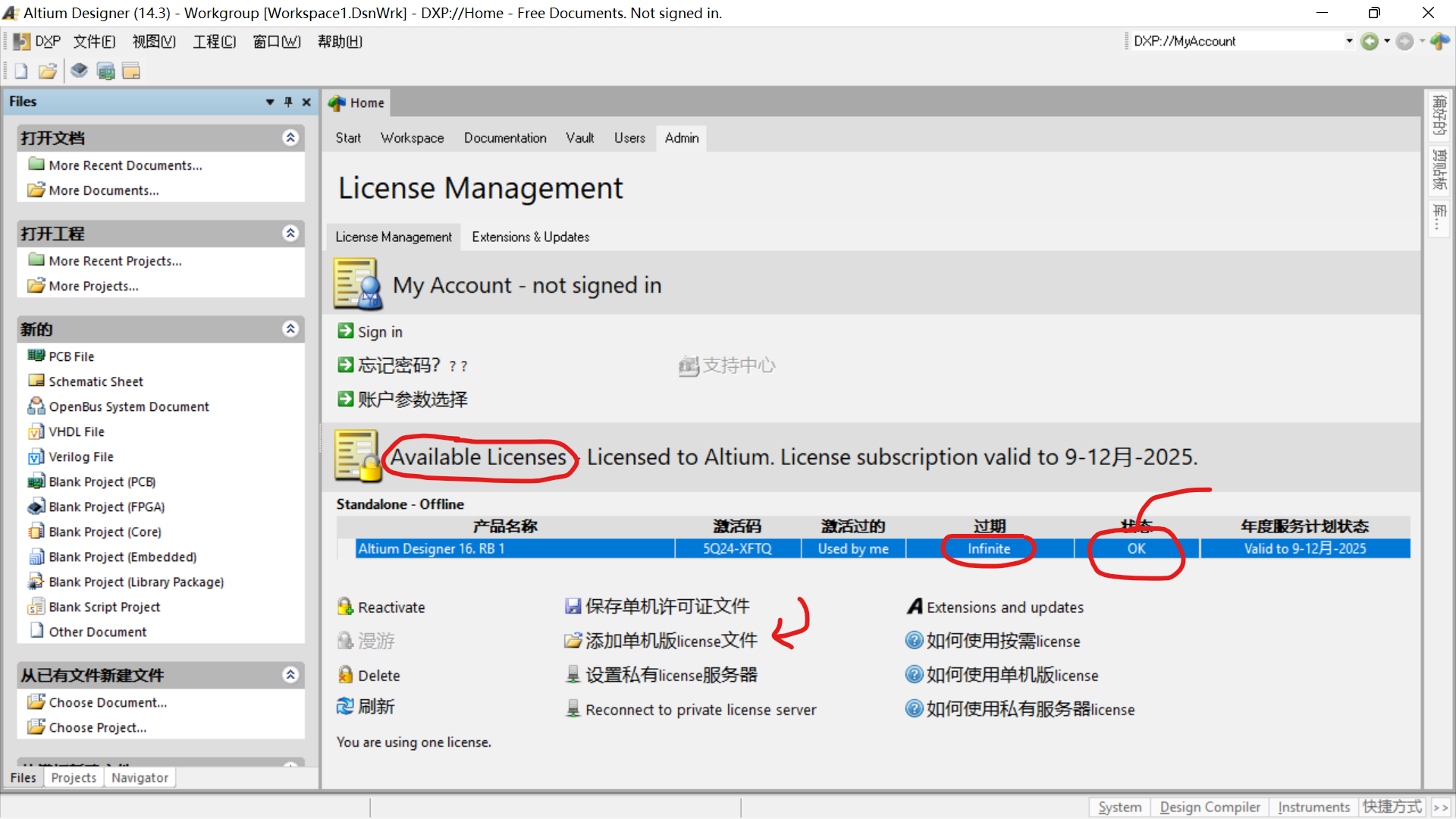The image size is (1456, 819).
Task: Click the on-demand license help icon
Action: click(x=915, y=640)
